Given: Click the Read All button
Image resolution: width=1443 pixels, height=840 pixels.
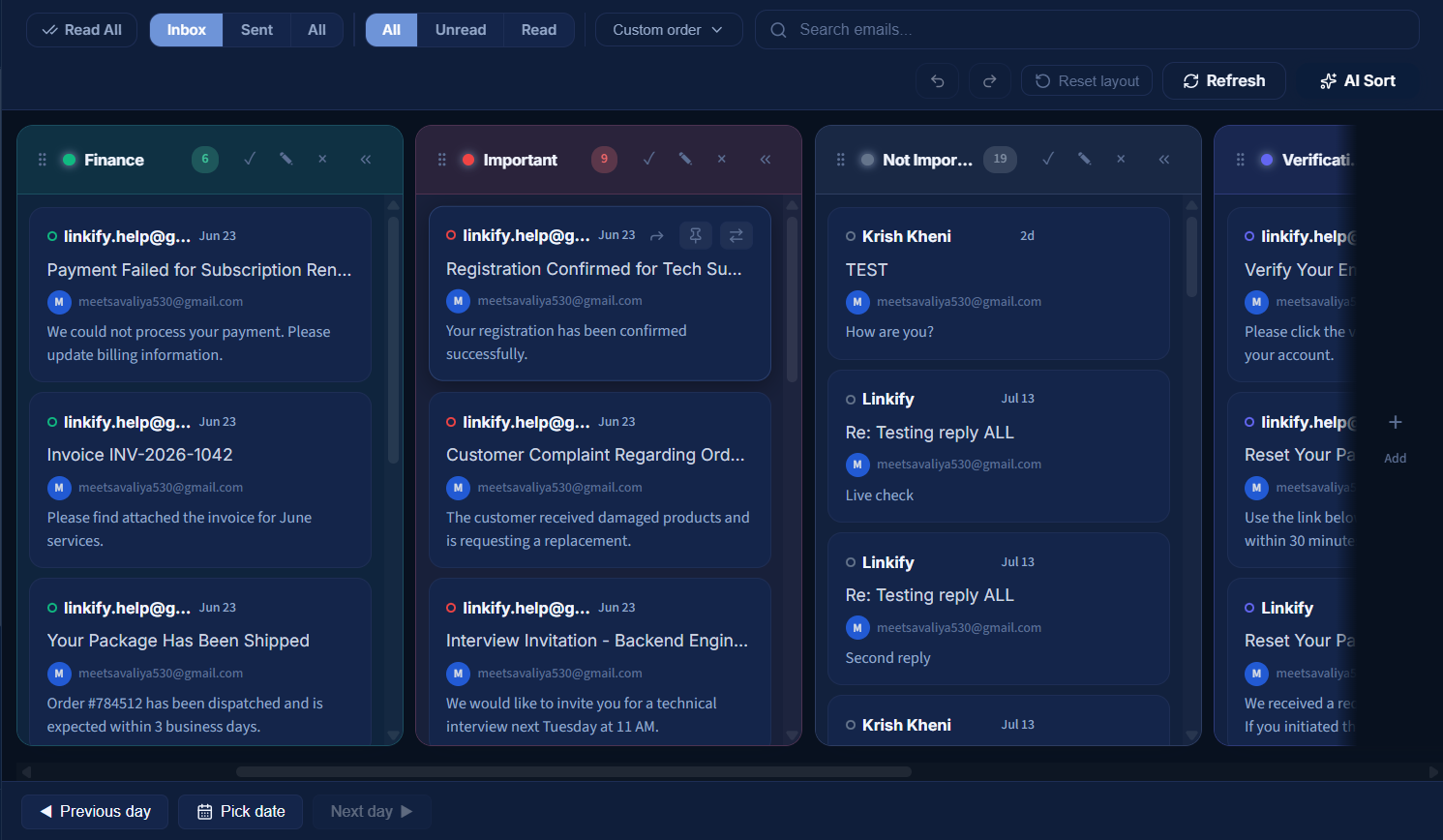Looking at the screenshot, I should pyautogui.click(x=82, y=30).
